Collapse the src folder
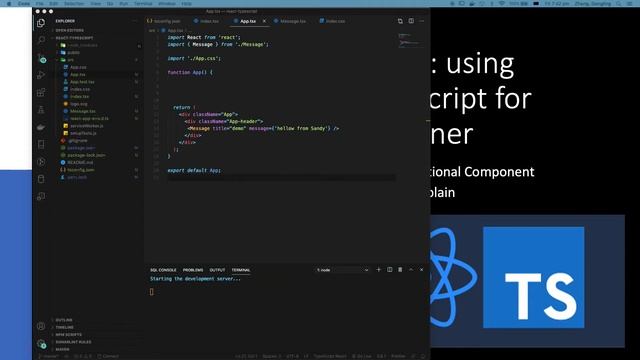 [70, 60]
